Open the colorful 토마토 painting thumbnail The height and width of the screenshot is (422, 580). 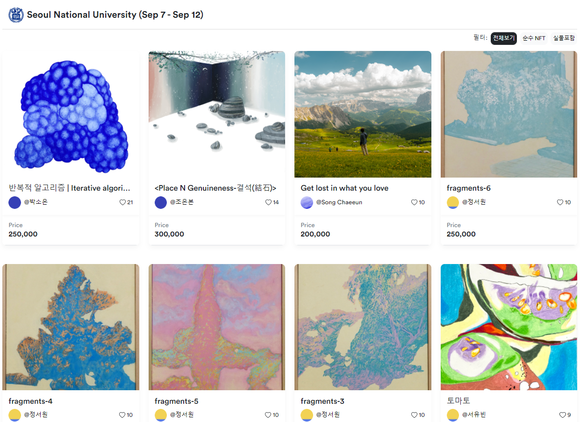pyautogui.click(x=509, y=327)
